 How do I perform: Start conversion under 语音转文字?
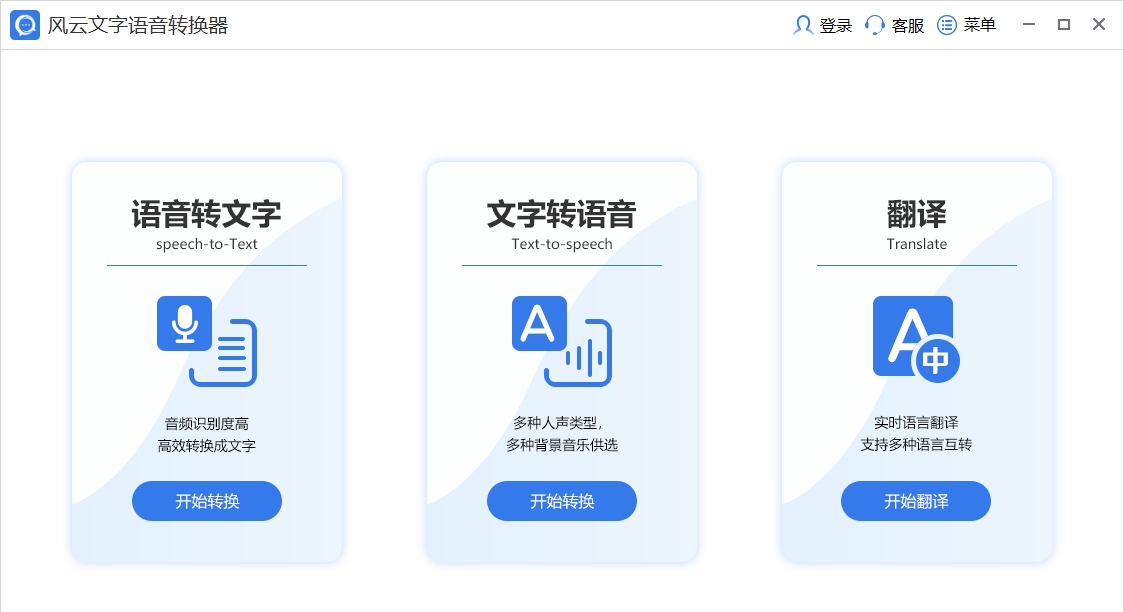coord(206,501)
